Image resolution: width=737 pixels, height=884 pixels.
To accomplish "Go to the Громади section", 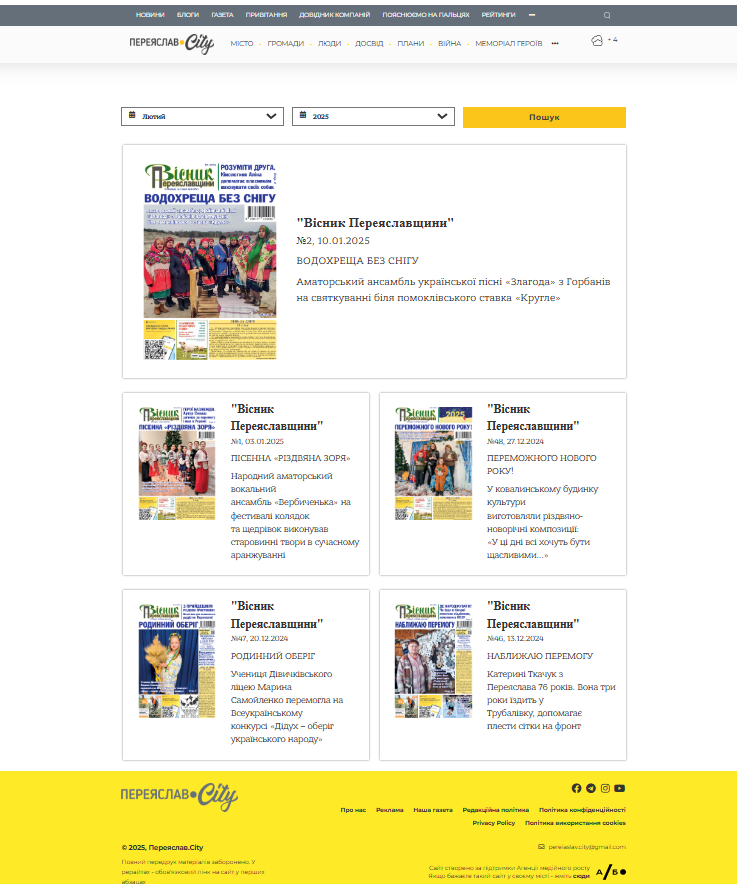I will 285,44.
